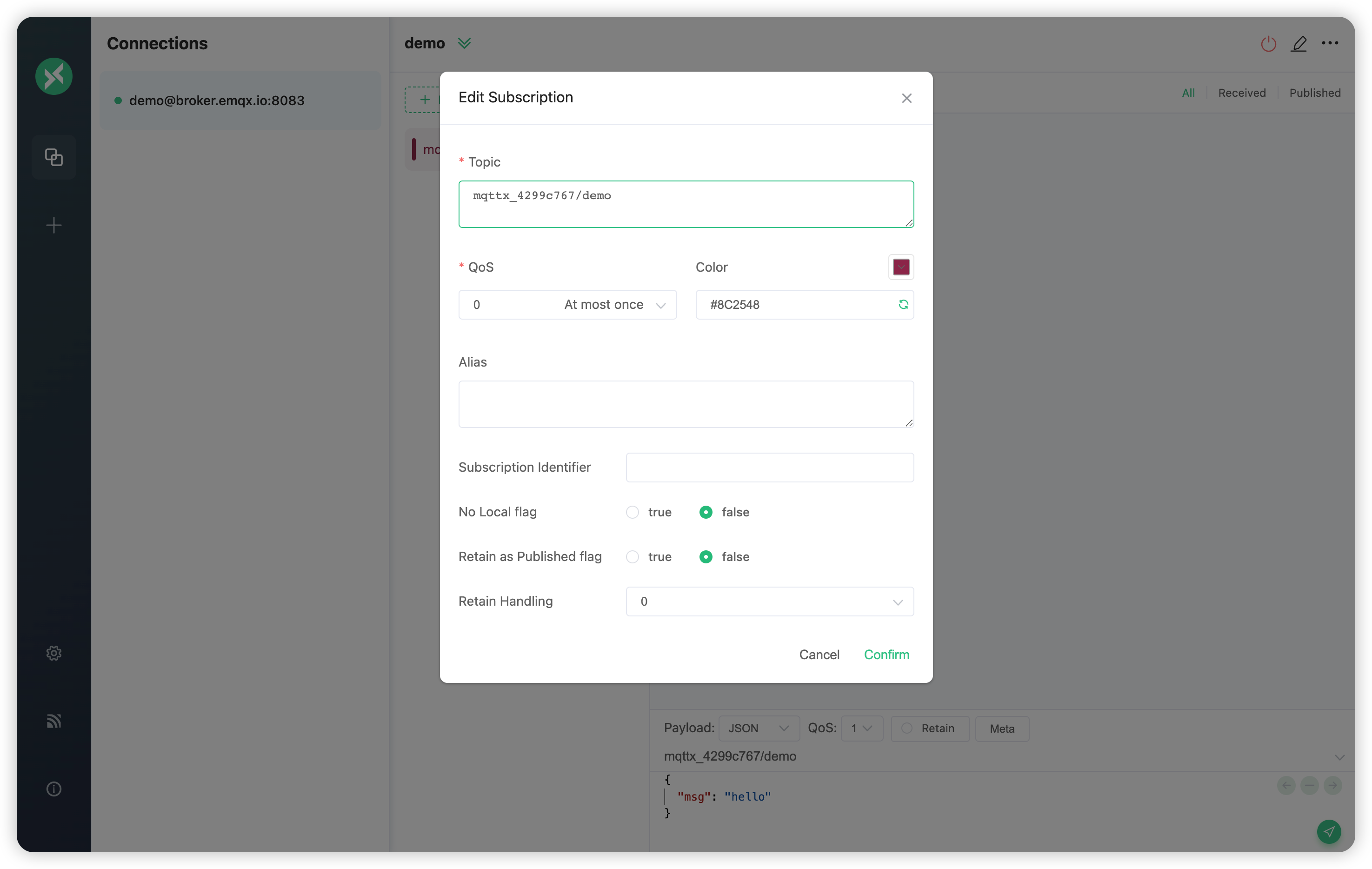Viewport: 1372px width, 869px height.
Task: Click the settings gear icon in sidebar
Action: (54, 653)
